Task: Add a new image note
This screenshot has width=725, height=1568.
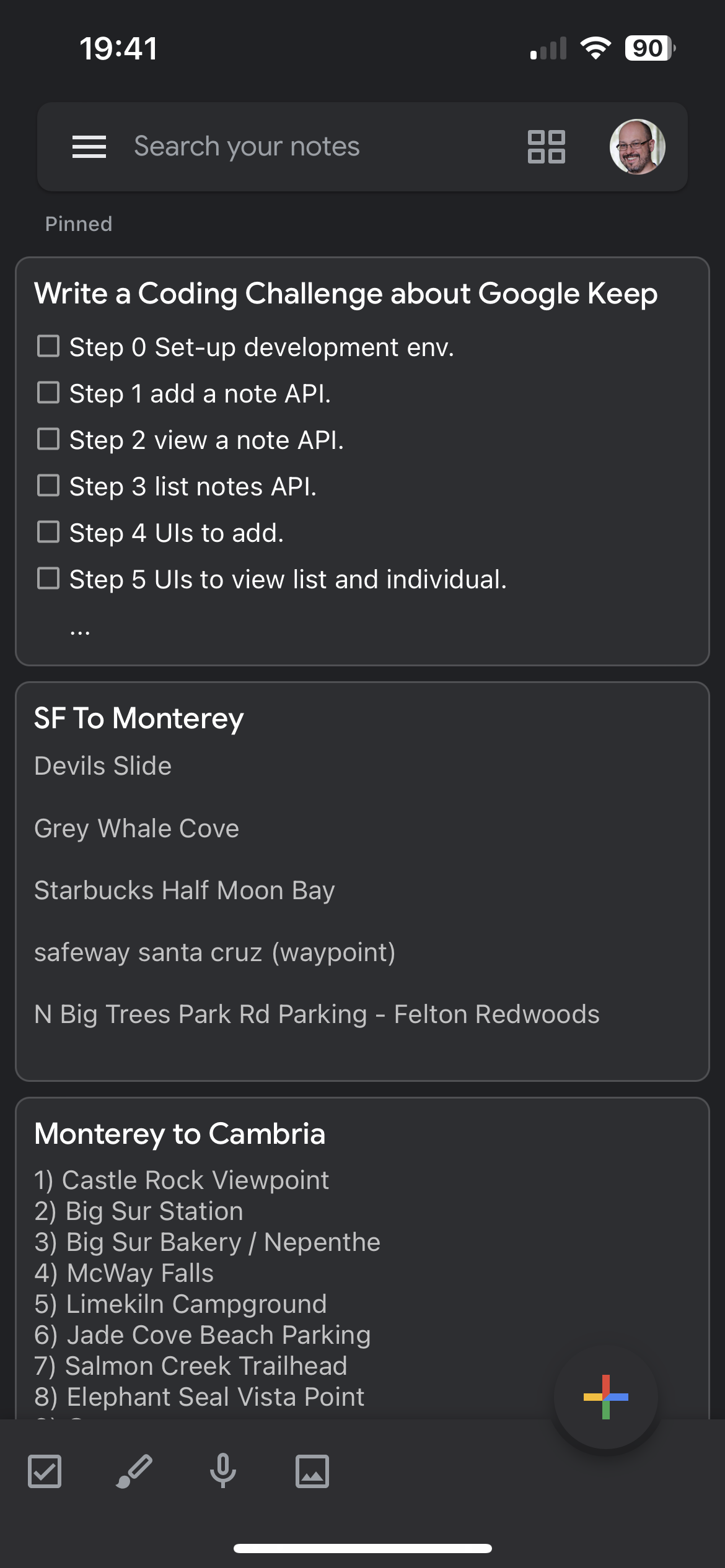Action: pyautogui.click(x=312, y=1471)
